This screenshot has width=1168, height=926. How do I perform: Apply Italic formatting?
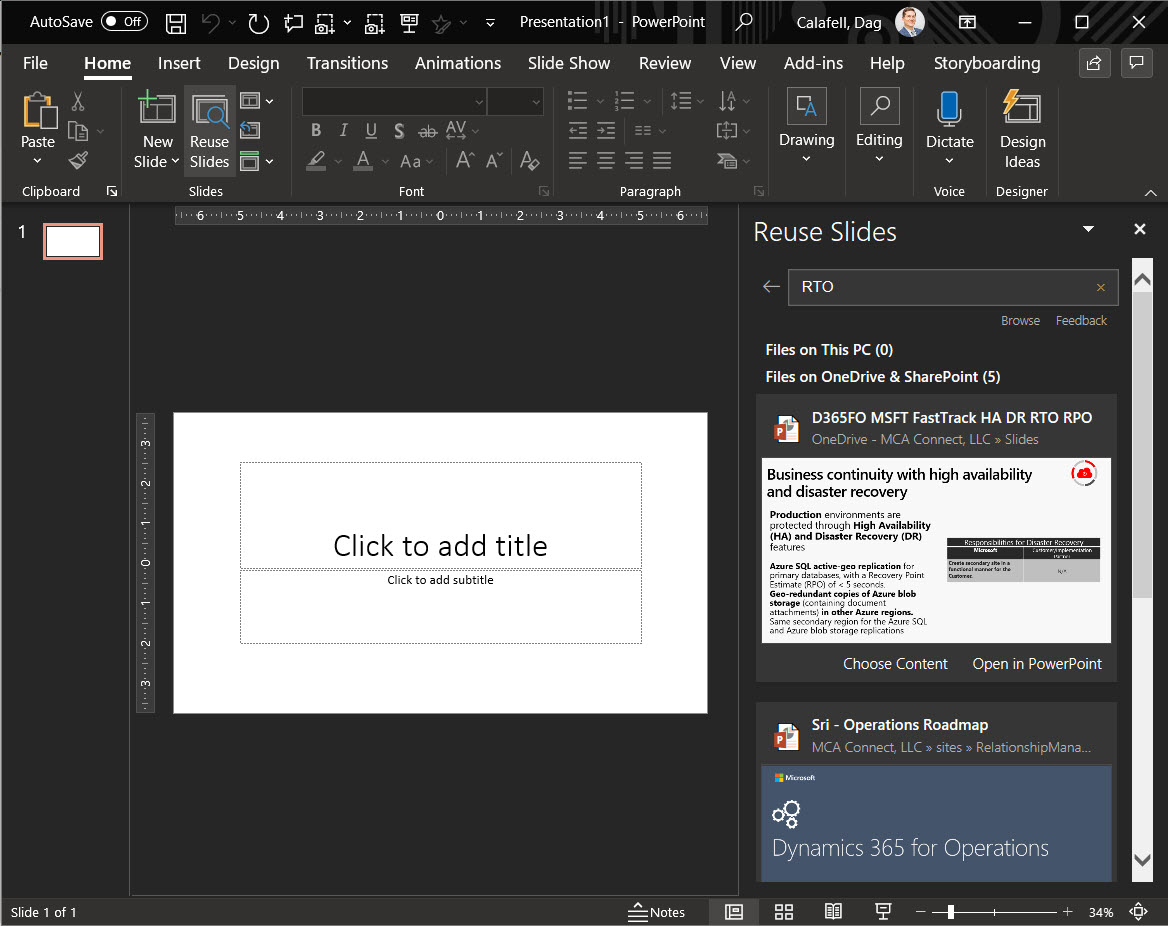(343, 130)
